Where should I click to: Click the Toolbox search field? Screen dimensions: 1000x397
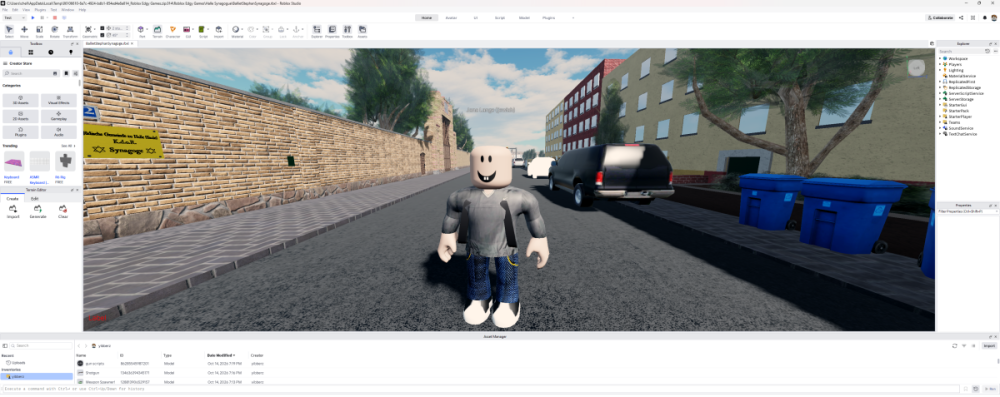click(32, 73)
